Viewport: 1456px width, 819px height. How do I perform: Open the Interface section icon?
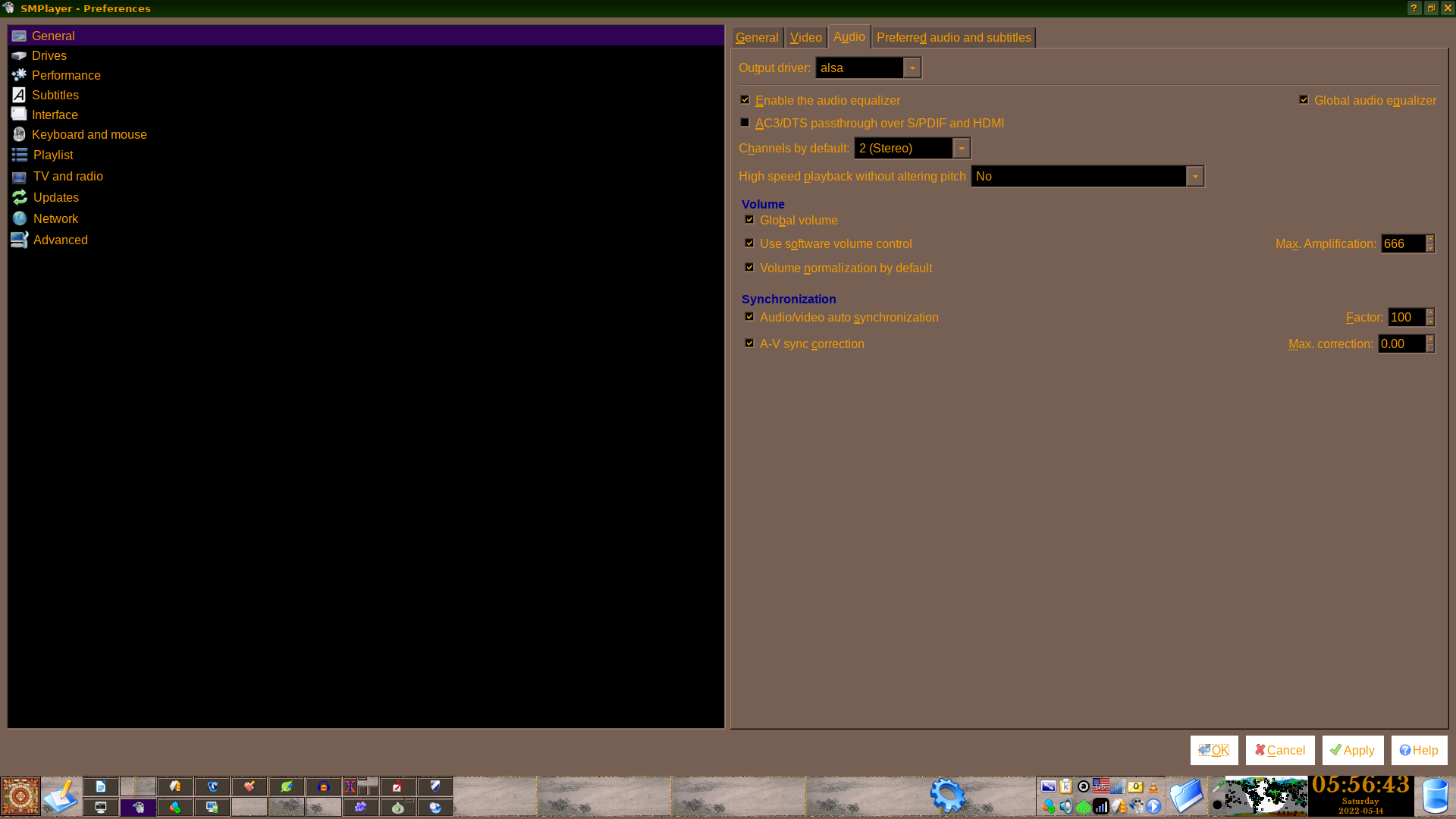pos(19,115)
